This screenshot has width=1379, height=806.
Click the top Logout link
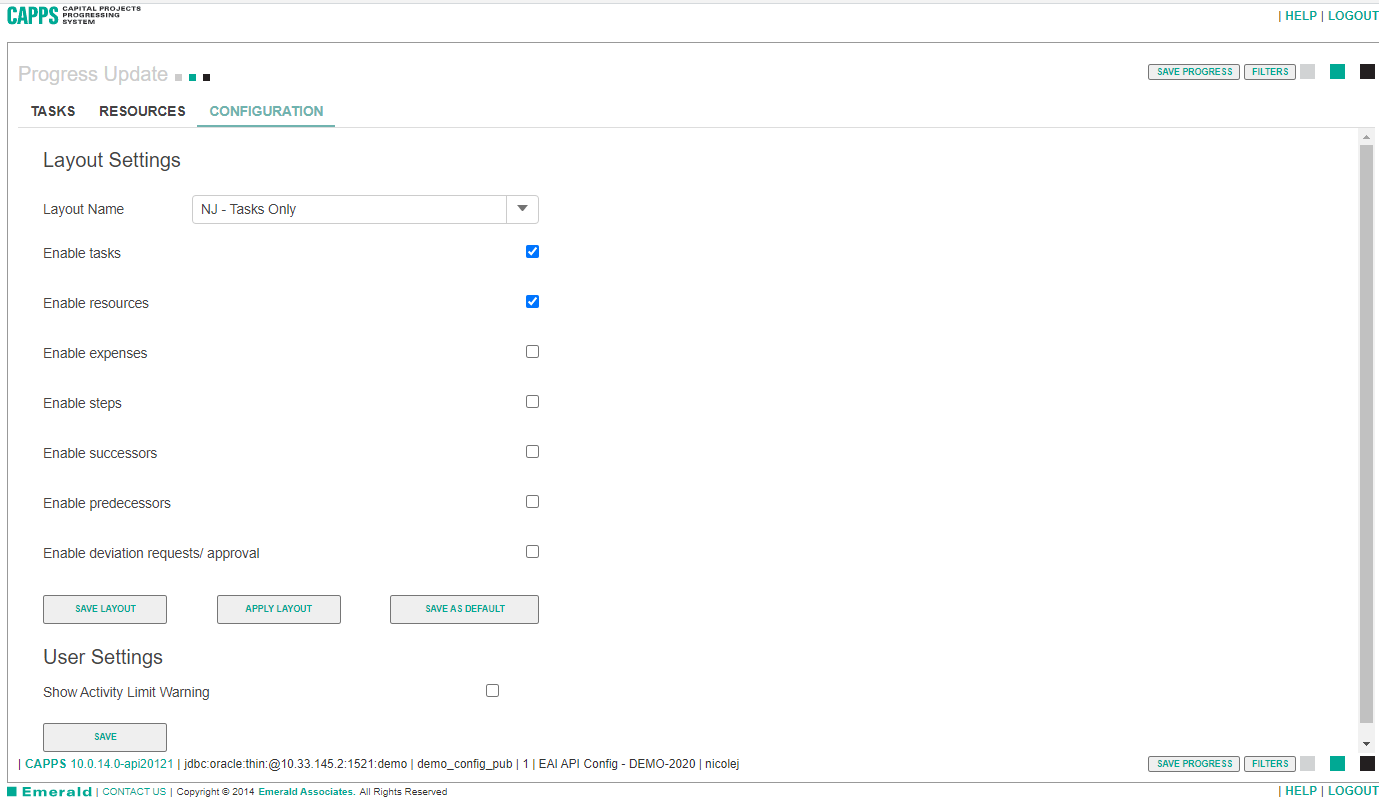(x=1352, y=16)
